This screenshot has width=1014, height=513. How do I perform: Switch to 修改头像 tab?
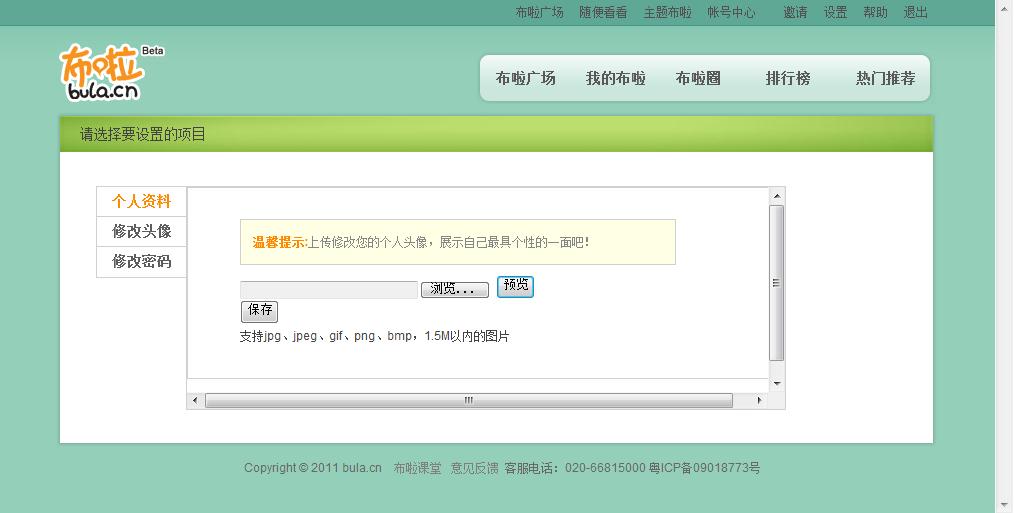tap(142, 231)
